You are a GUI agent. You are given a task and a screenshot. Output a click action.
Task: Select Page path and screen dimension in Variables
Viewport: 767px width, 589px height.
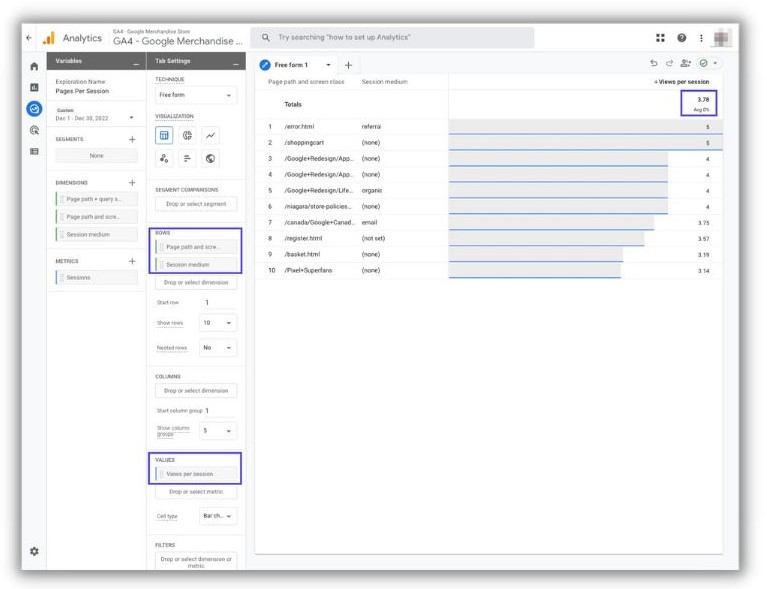pos(96,217)
